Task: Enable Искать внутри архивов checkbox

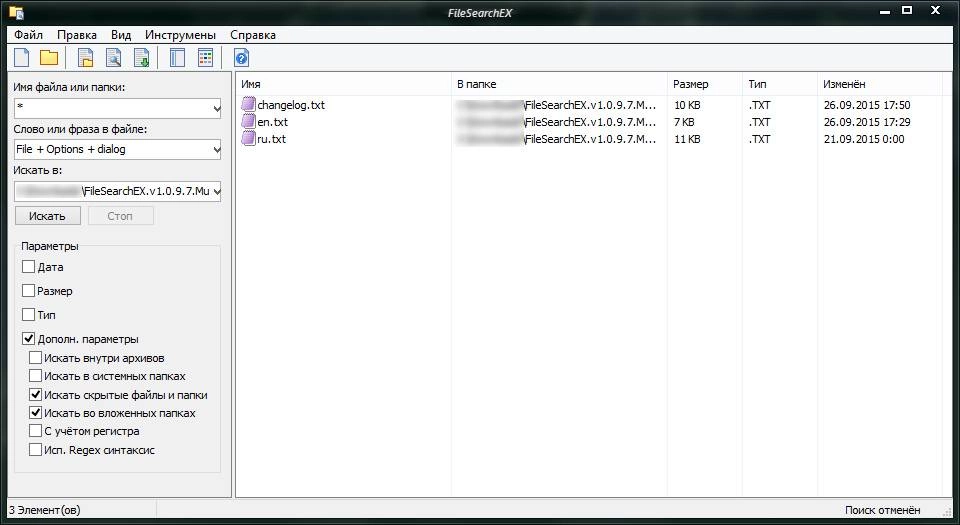Action: 36,358
